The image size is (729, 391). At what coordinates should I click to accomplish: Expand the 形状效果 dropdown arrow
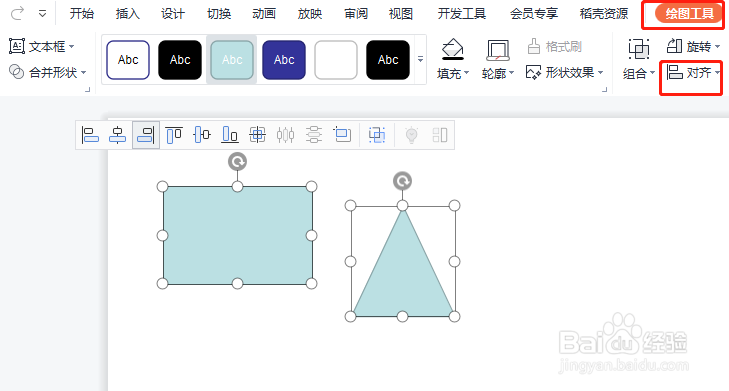coord(601,73)
